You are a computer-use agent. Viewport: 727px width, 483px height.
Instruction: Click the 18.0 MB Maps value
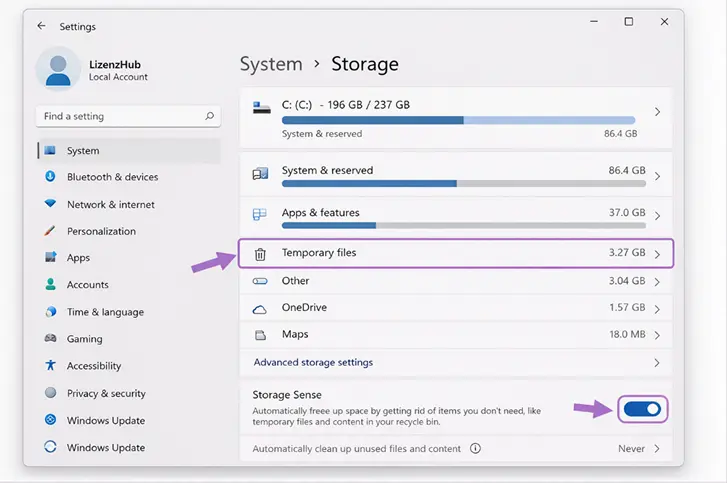click(x=627, y=334)
